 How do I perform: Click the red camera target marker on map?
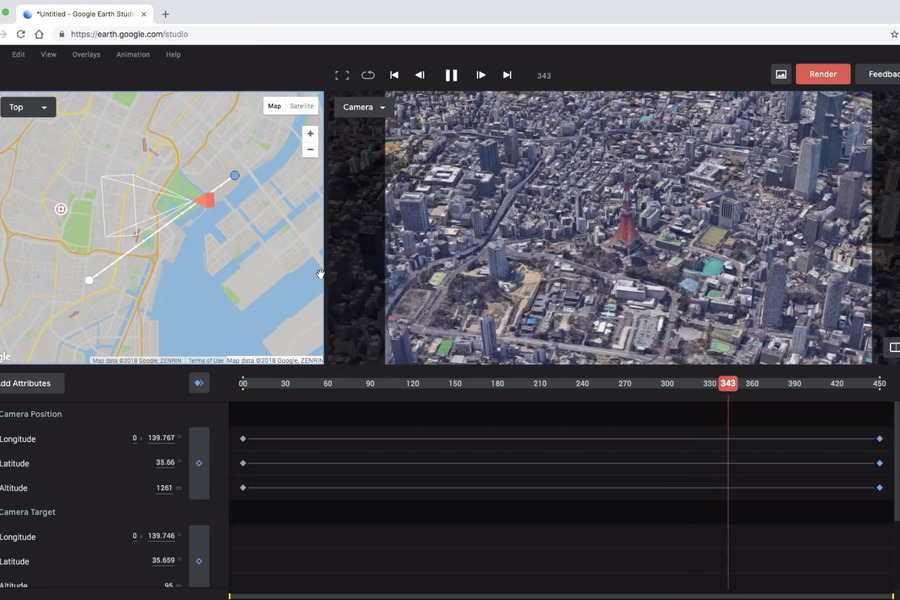click(60, 209)
